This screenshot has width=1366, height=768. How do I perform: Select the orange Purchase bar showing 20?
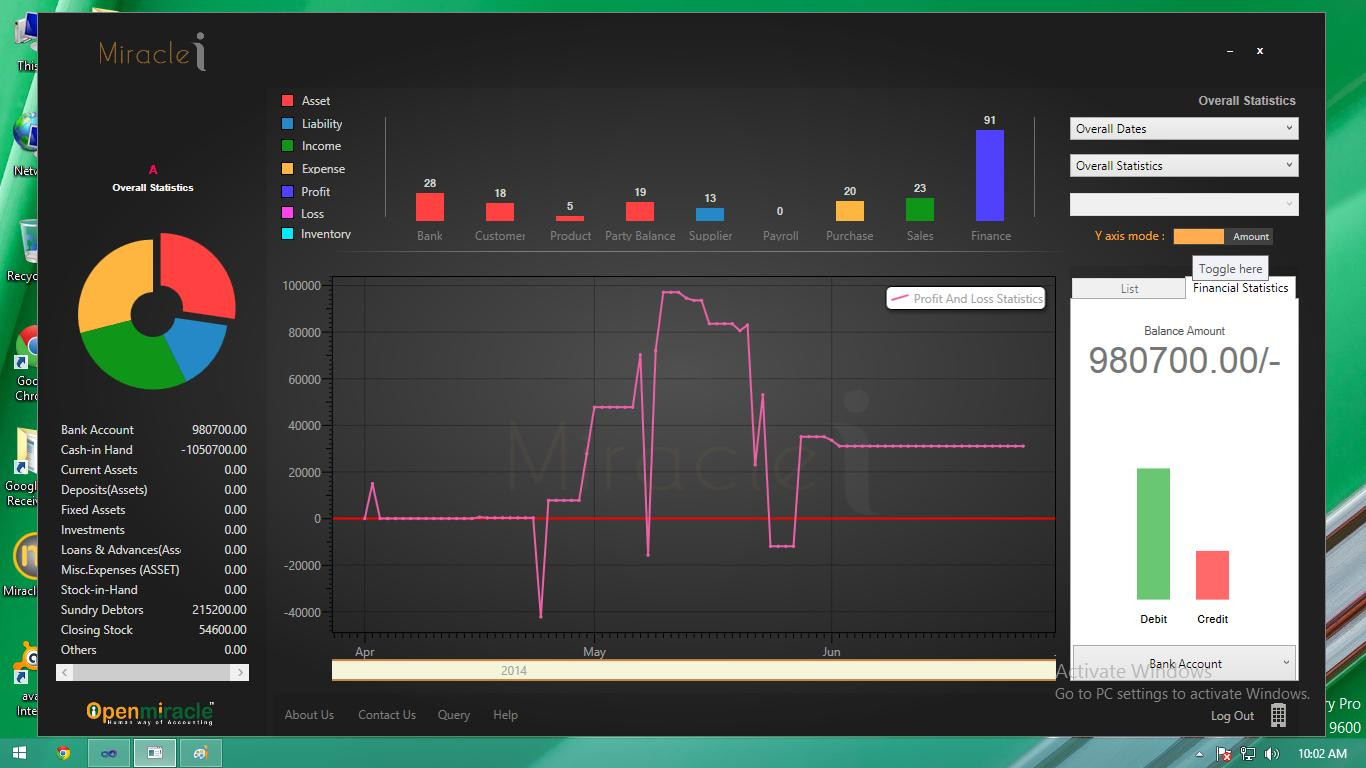[850, 211]
